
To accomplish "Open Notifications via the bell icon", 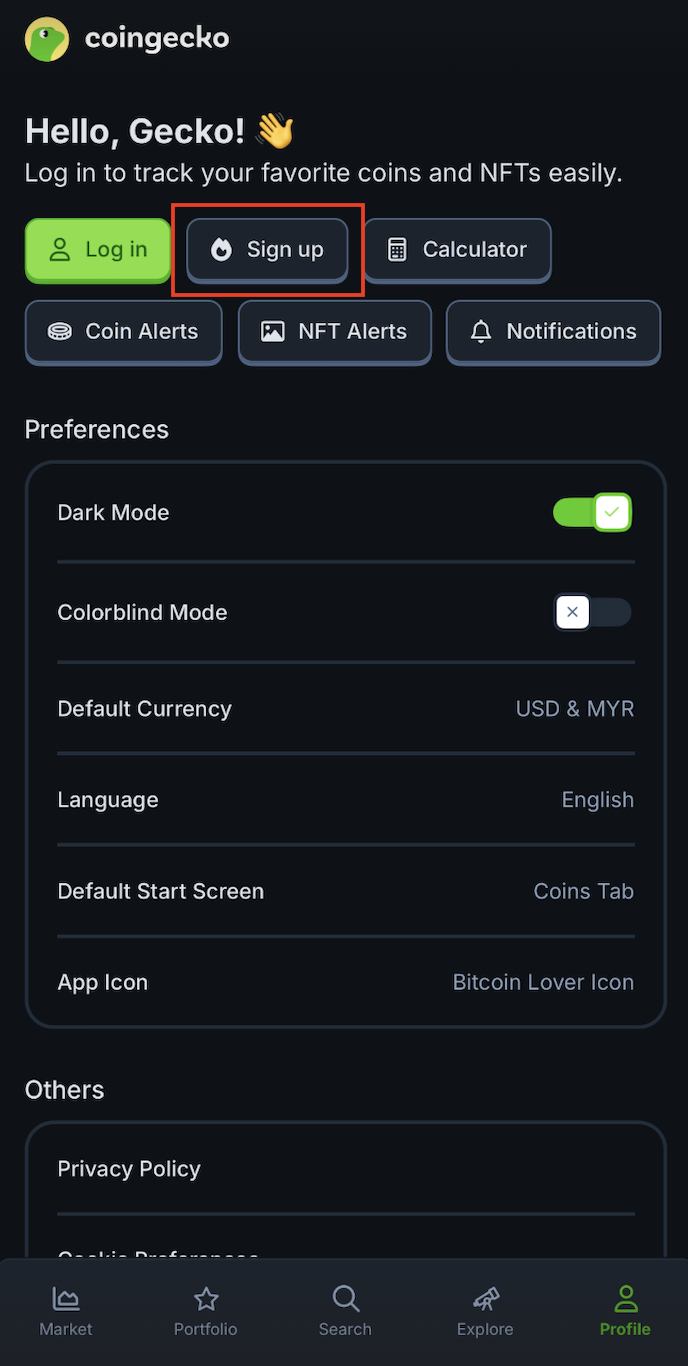I will tap(481, 331).
